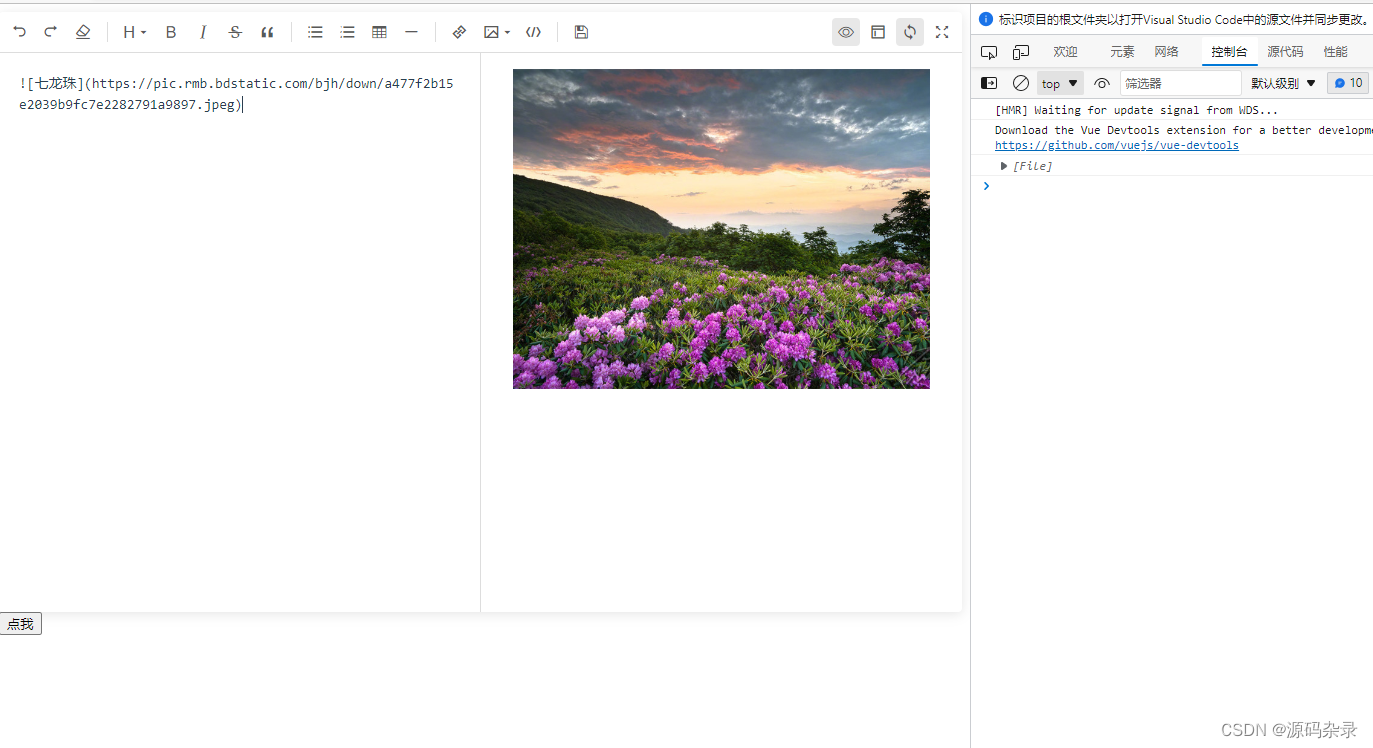Click the HMR waiting message
This screenshot has height=748, width=1373.
pyautogui.click(x=1136, y=110)
